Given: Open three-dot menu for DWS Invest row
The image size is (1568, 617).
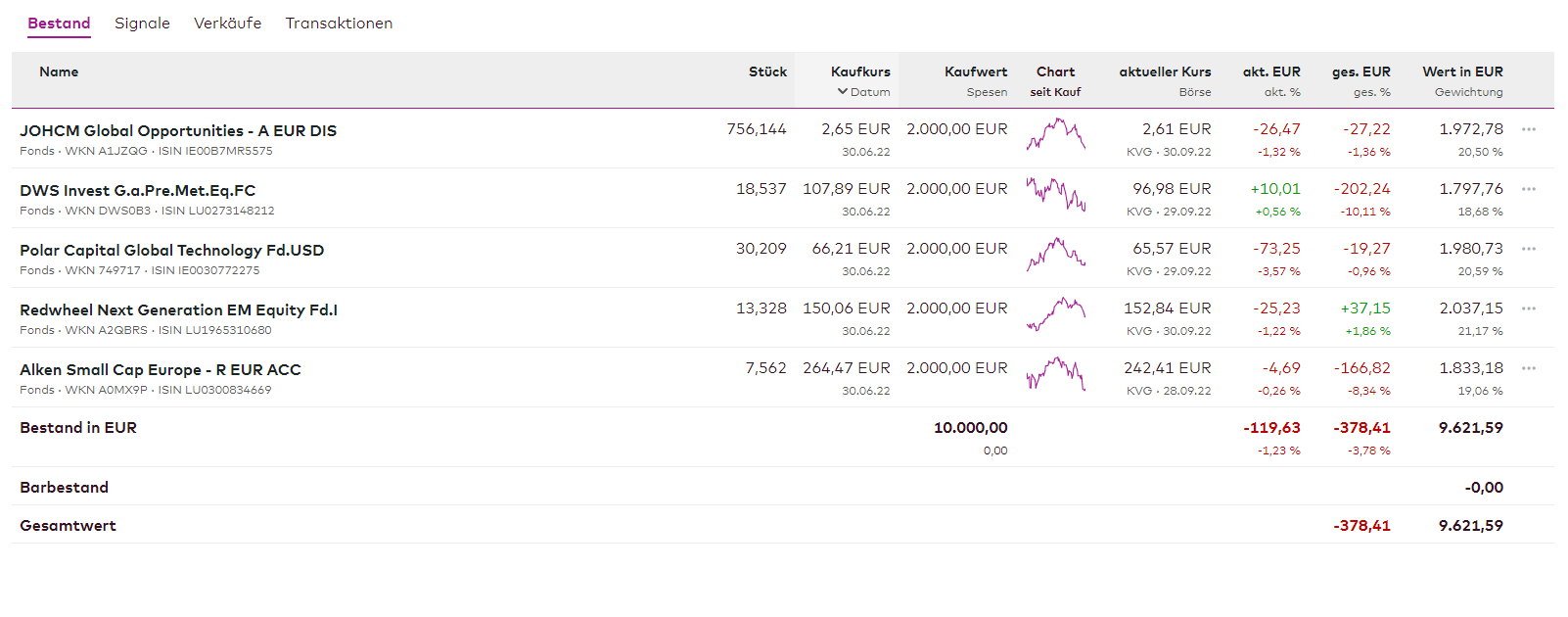Looking at the screenshot, I should 1528,189.
